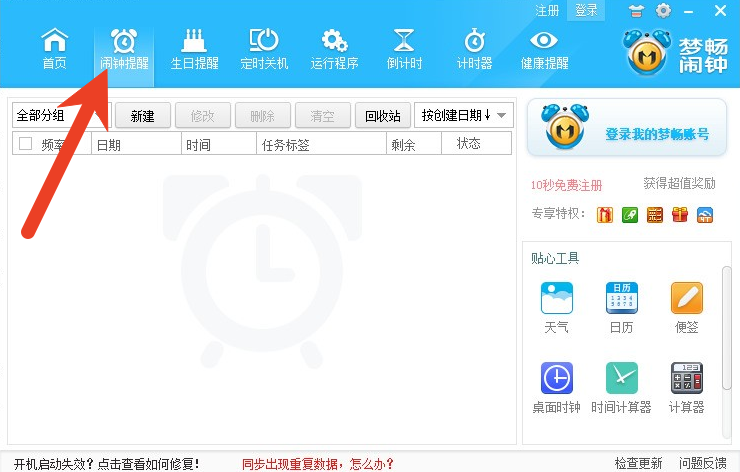Click the 梦畅闹钟 mascot logo
This screenshot has height=472, width=740.
[647, 52]
